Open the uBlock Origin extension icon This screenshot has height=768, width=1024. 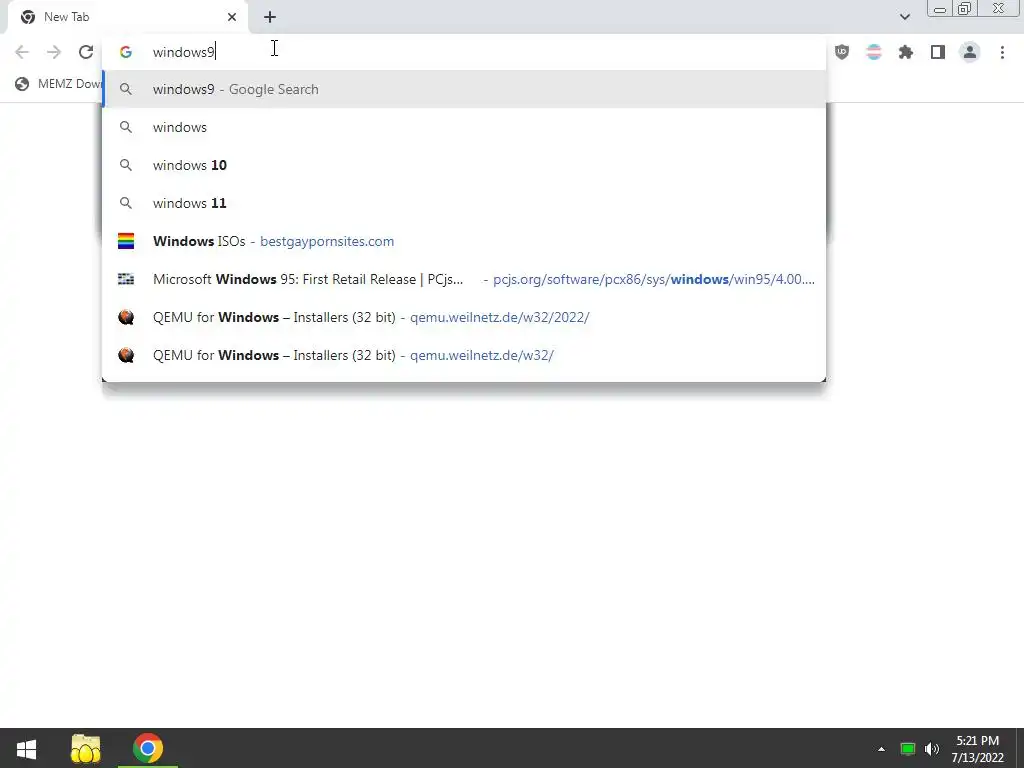tap(842, 52)
